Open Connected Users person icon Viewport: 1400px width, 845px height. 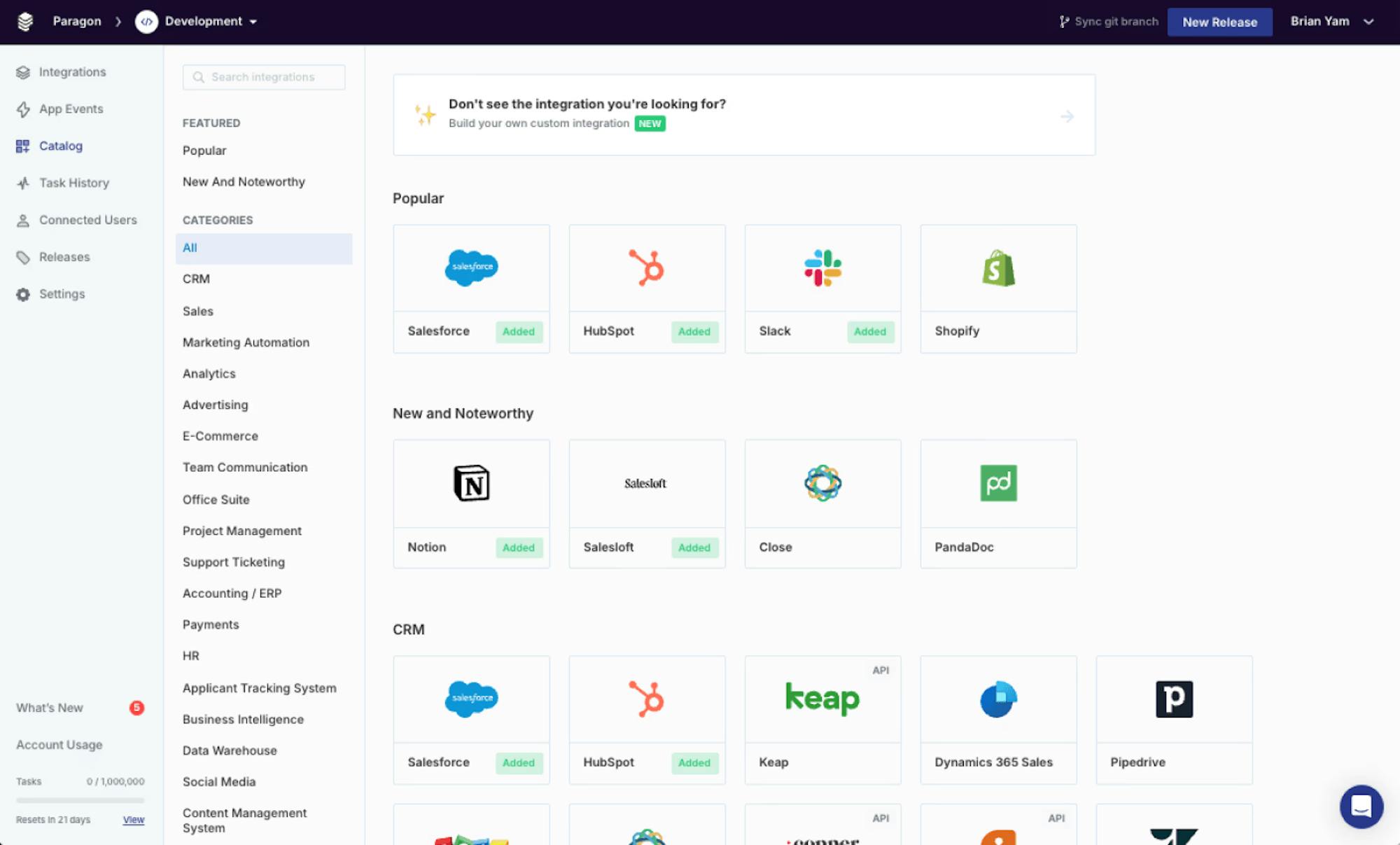click(23, 221)
